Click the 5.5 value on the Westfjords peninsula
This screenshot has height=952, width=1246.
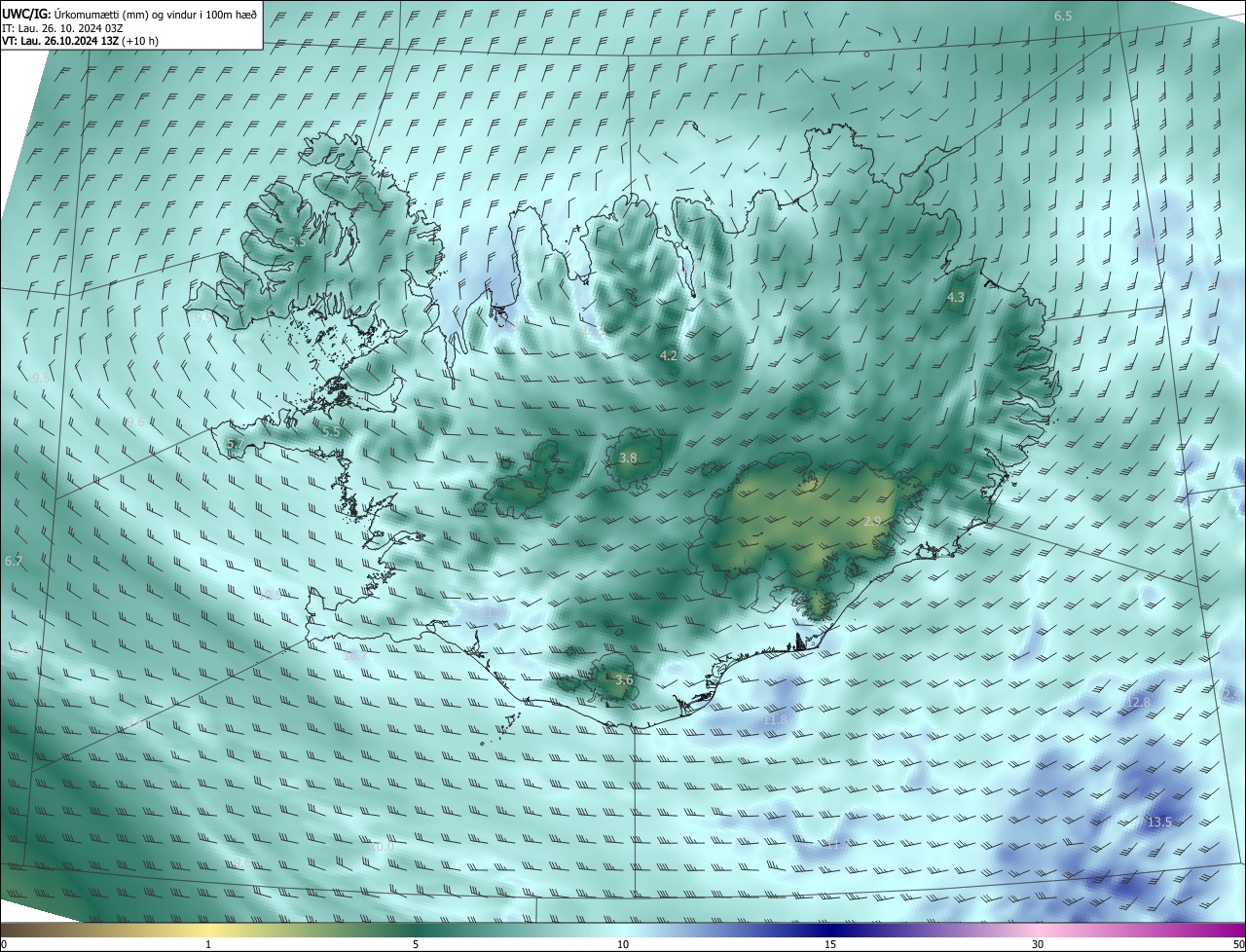297,240
